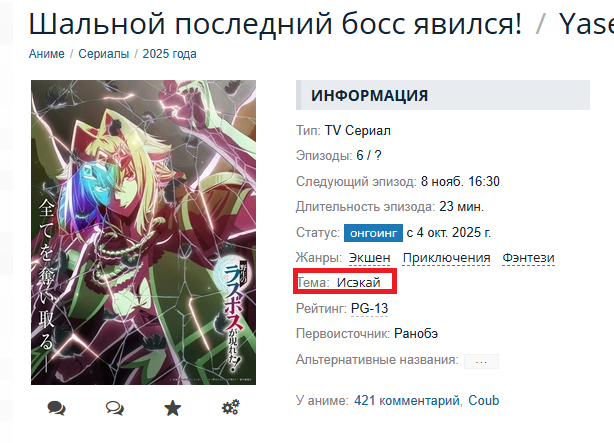Click the star icon below the poster
Viewport: 614px width, 443px height.
(x=173, y=408)
